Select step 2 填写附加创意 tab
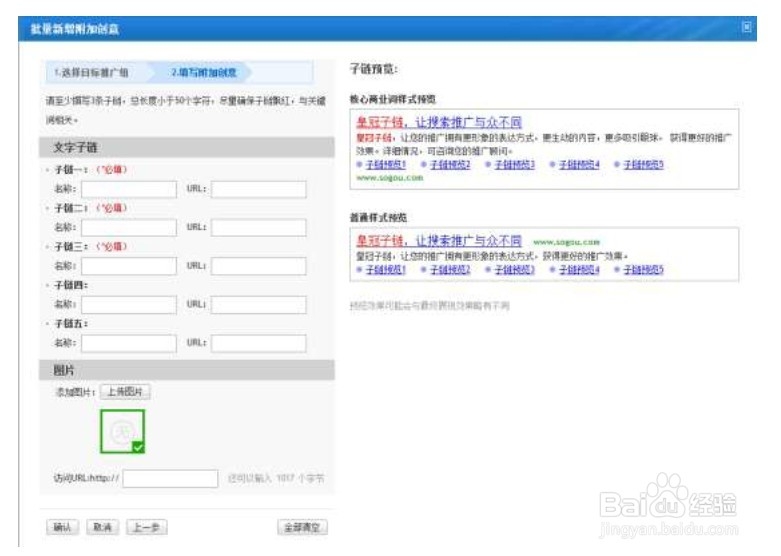 (204, 73)
